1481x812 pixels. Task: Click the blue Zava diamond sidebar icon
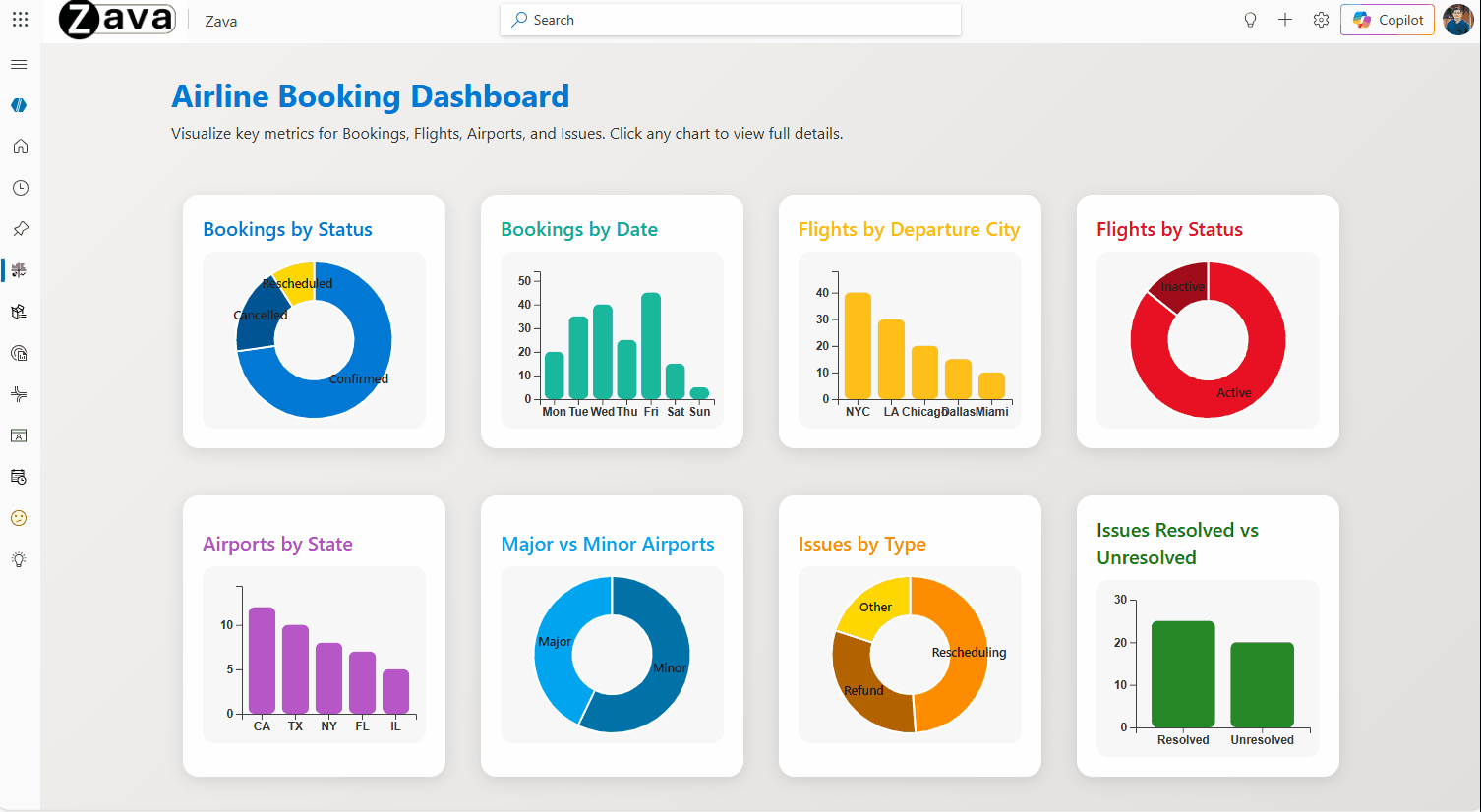[x=19, y=105]
